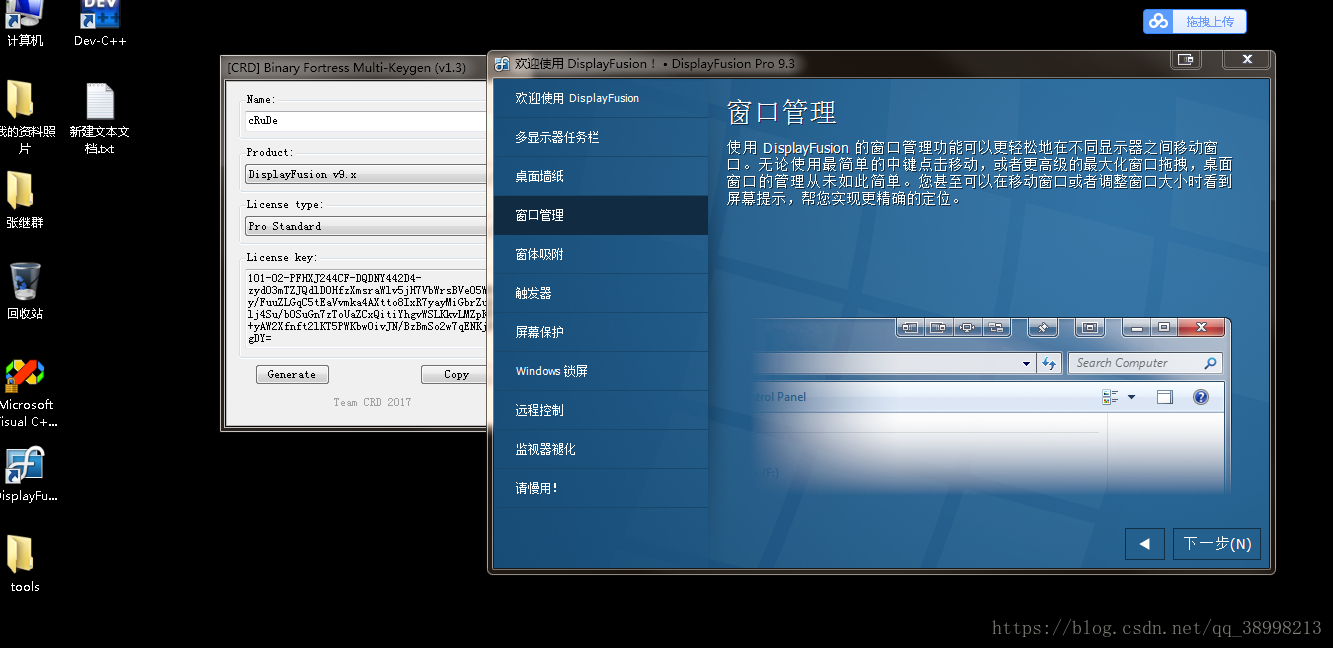This screenshot has width=1333, height=648.
Task: Click the move-window titlebar button in DisplayFusion
Action: click(x=1185, y=60)
